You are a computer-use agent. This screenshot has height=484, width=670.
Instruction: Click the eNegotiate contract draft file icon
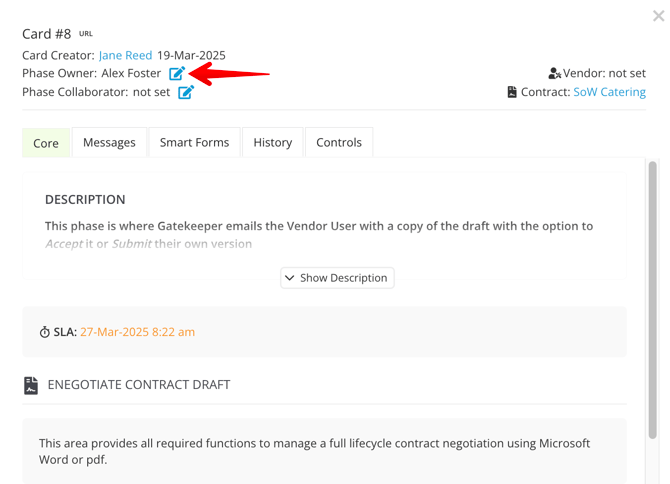point(31,385)
